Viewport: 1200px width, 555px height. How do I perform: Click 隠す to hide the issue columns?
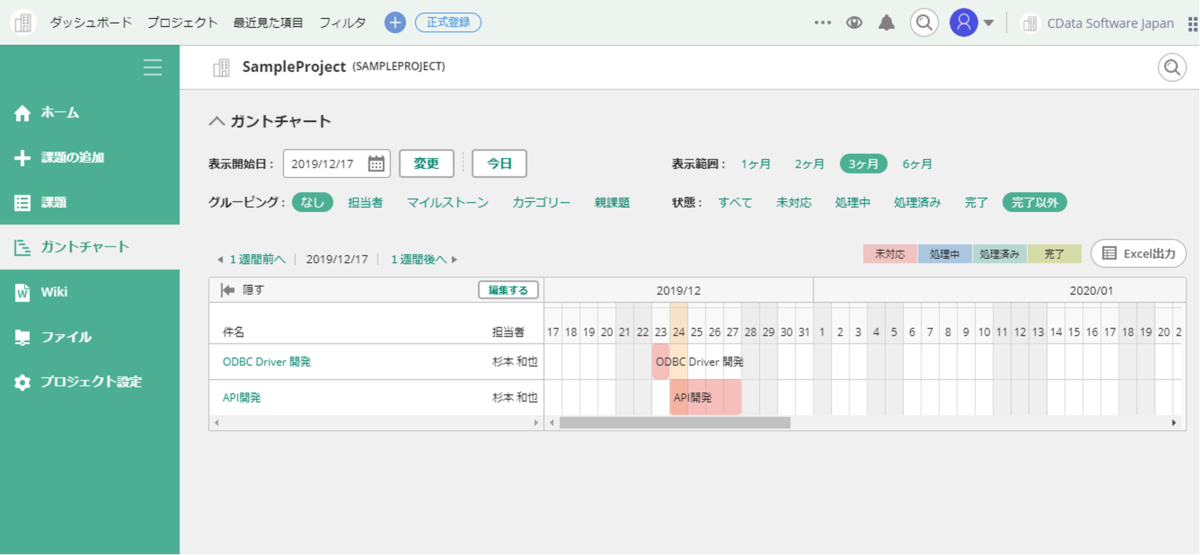coord(243,290)
